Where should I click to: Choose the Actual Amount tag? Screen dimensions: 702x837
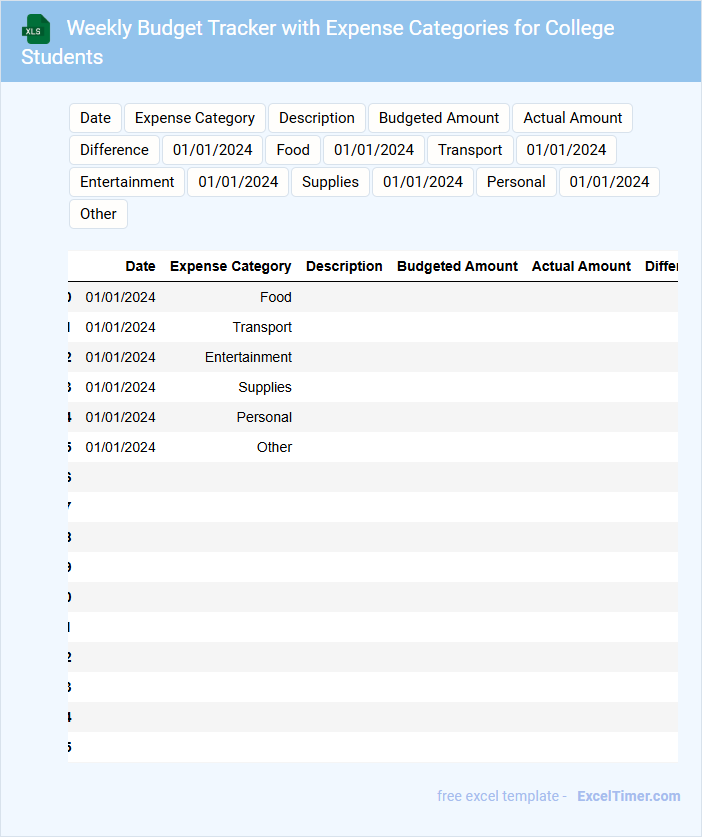pyautogui.click(x=572, y=118)
